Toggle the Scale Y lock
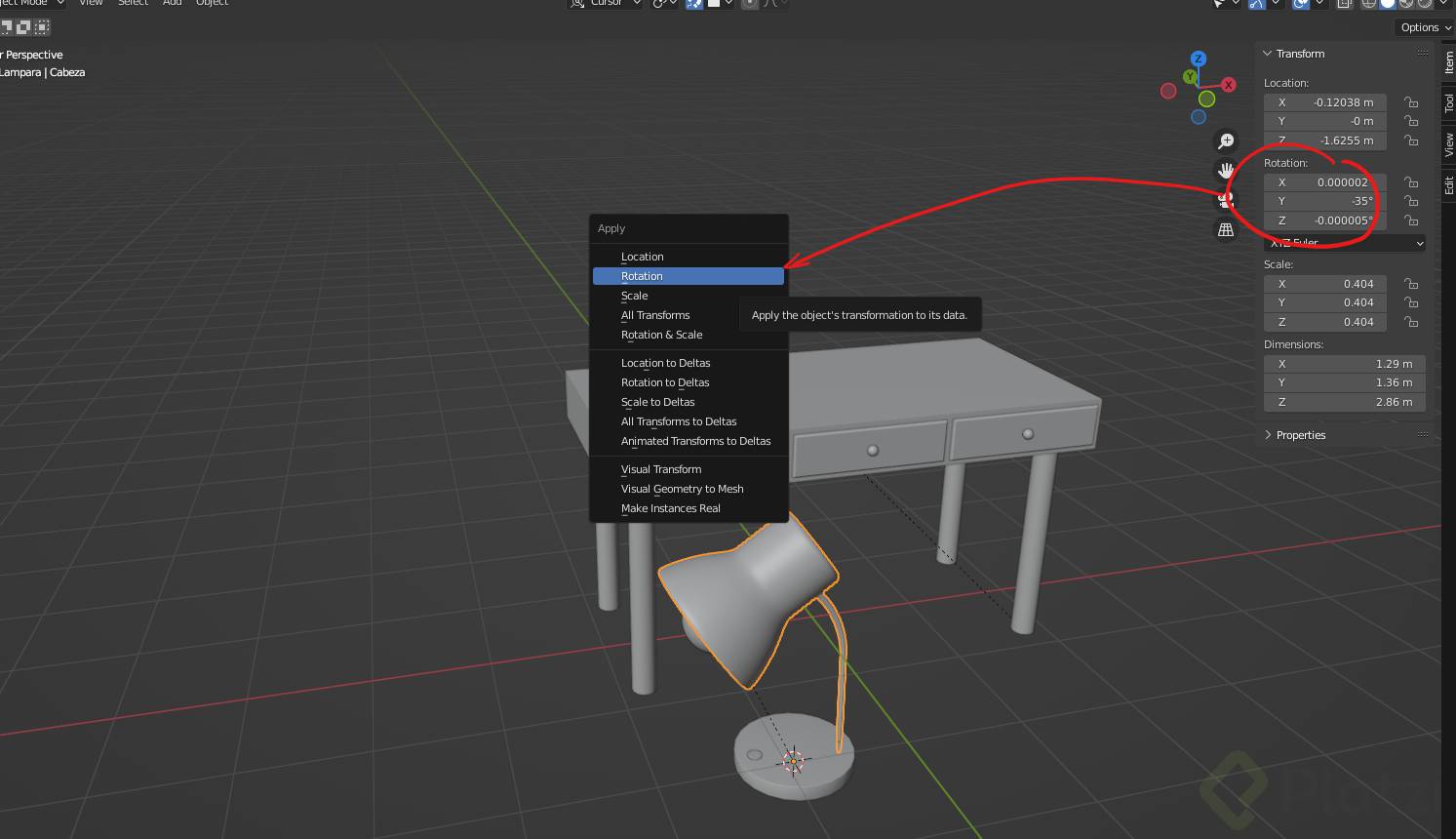The height and width of the screenshot is (839, 1456). click(x=1410, y=302)
